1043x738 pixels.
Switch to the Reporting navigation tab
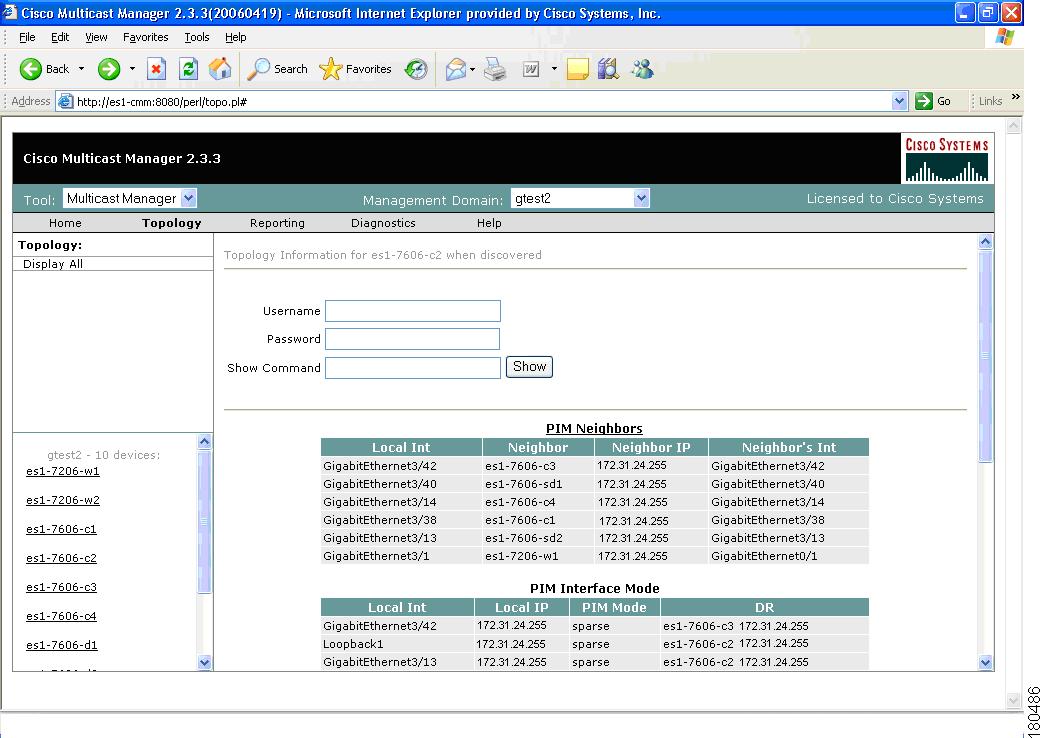pos(277,223)
